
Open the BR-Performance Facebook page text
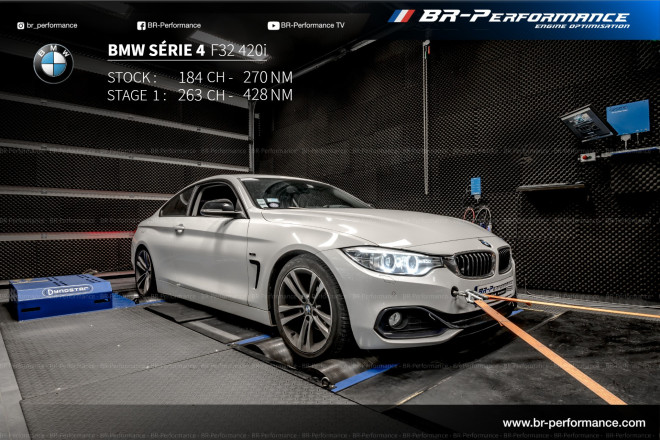point(174,25)
